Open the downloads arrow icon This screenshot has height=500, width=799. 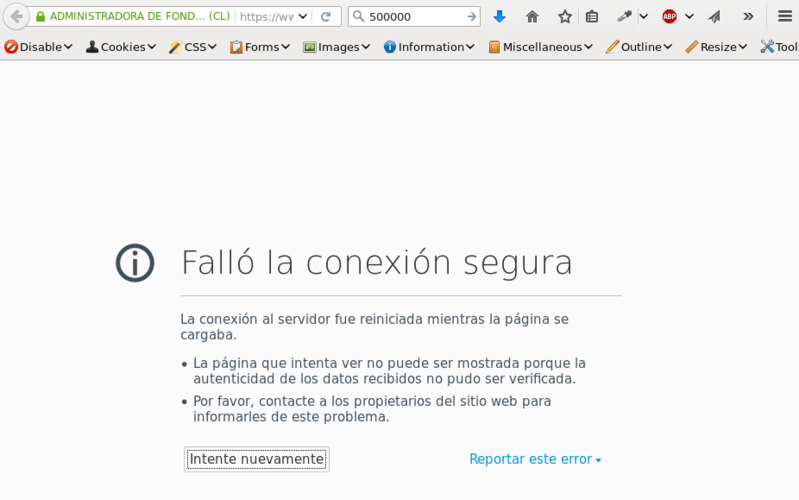(500, 17)
